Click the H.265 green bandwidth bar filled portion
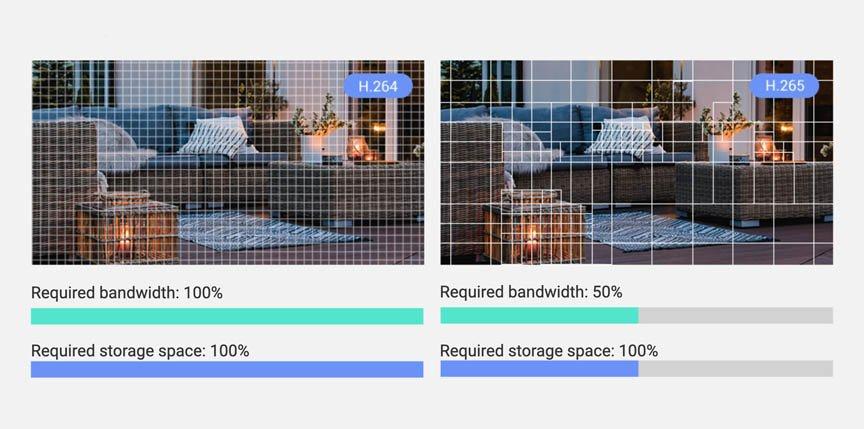This screenshot has width=864, height=429. pos(539,316)
